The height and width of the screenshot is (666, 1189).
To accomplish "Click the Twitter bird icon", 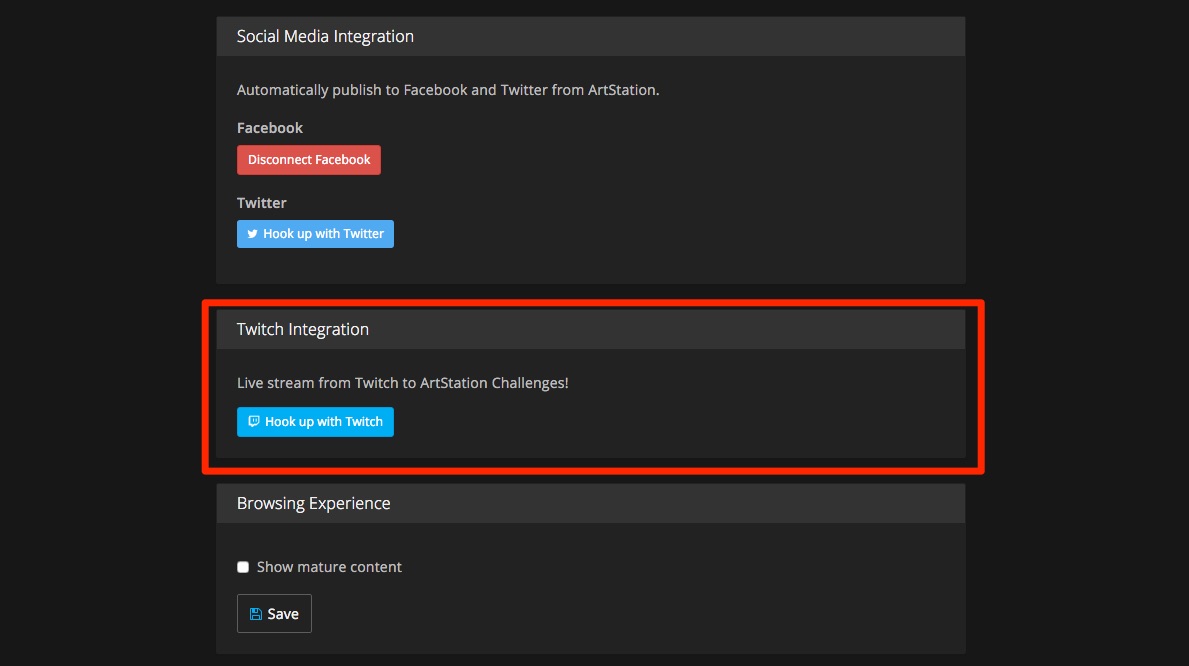I will tap(253, 234).
